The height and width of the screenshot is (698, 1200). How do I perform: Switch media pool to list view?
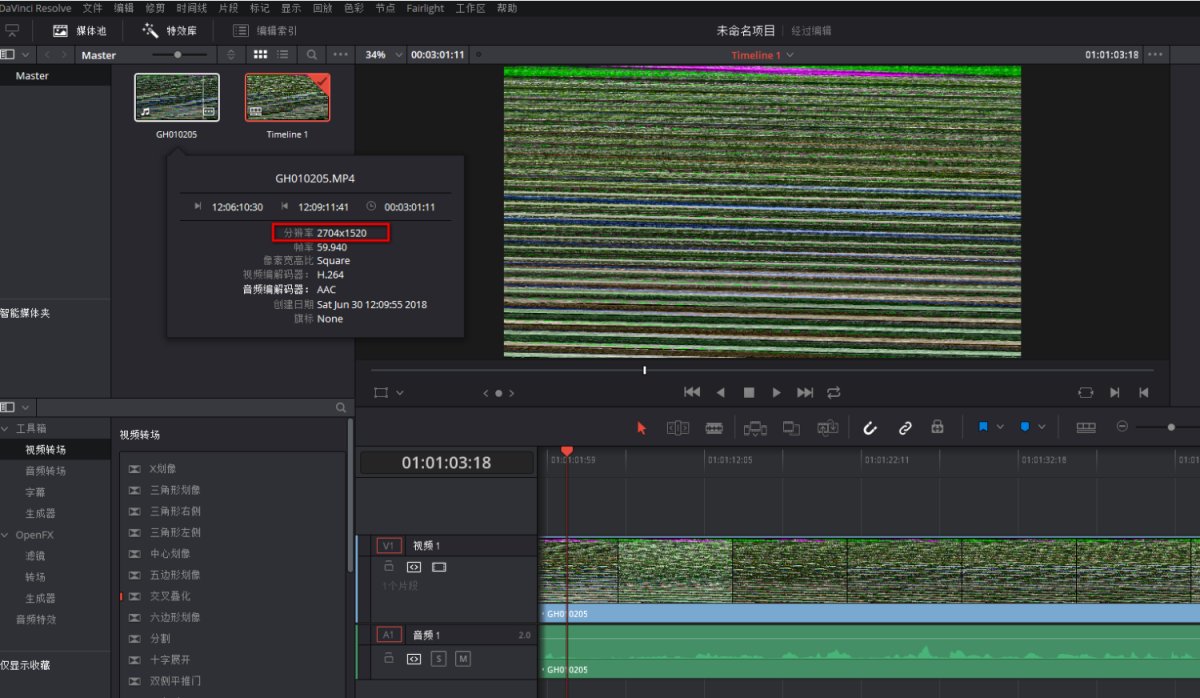283,55
